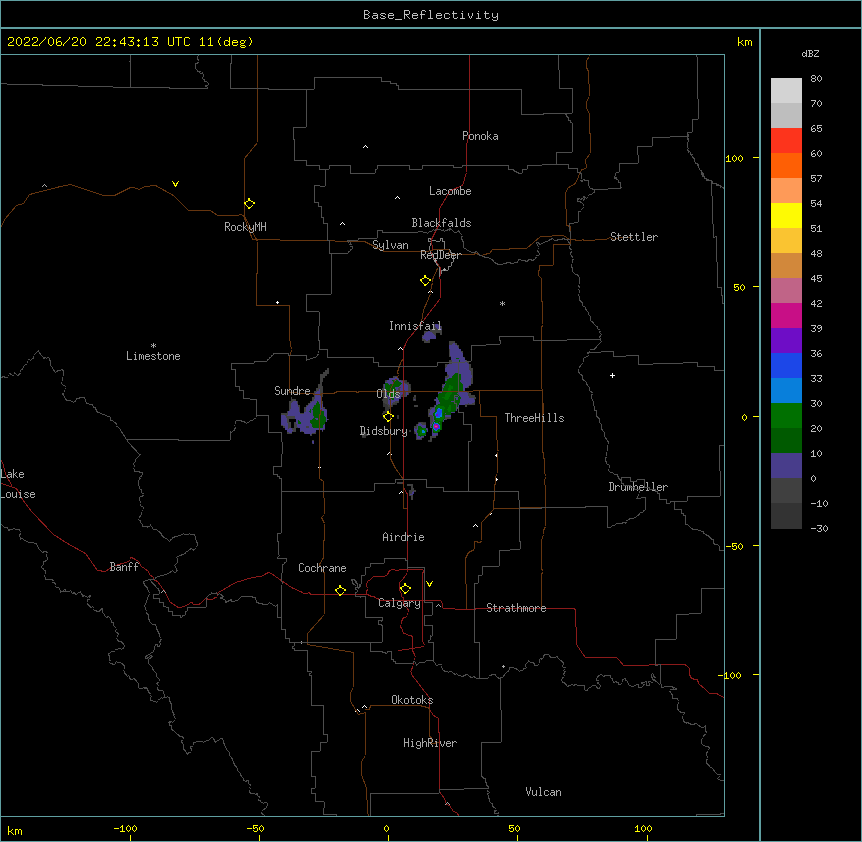This screenshot has height=842, width=862.
Task: Pick the bright green 20-30 dBZ legend swatch
Action: [x=786, y=416]
